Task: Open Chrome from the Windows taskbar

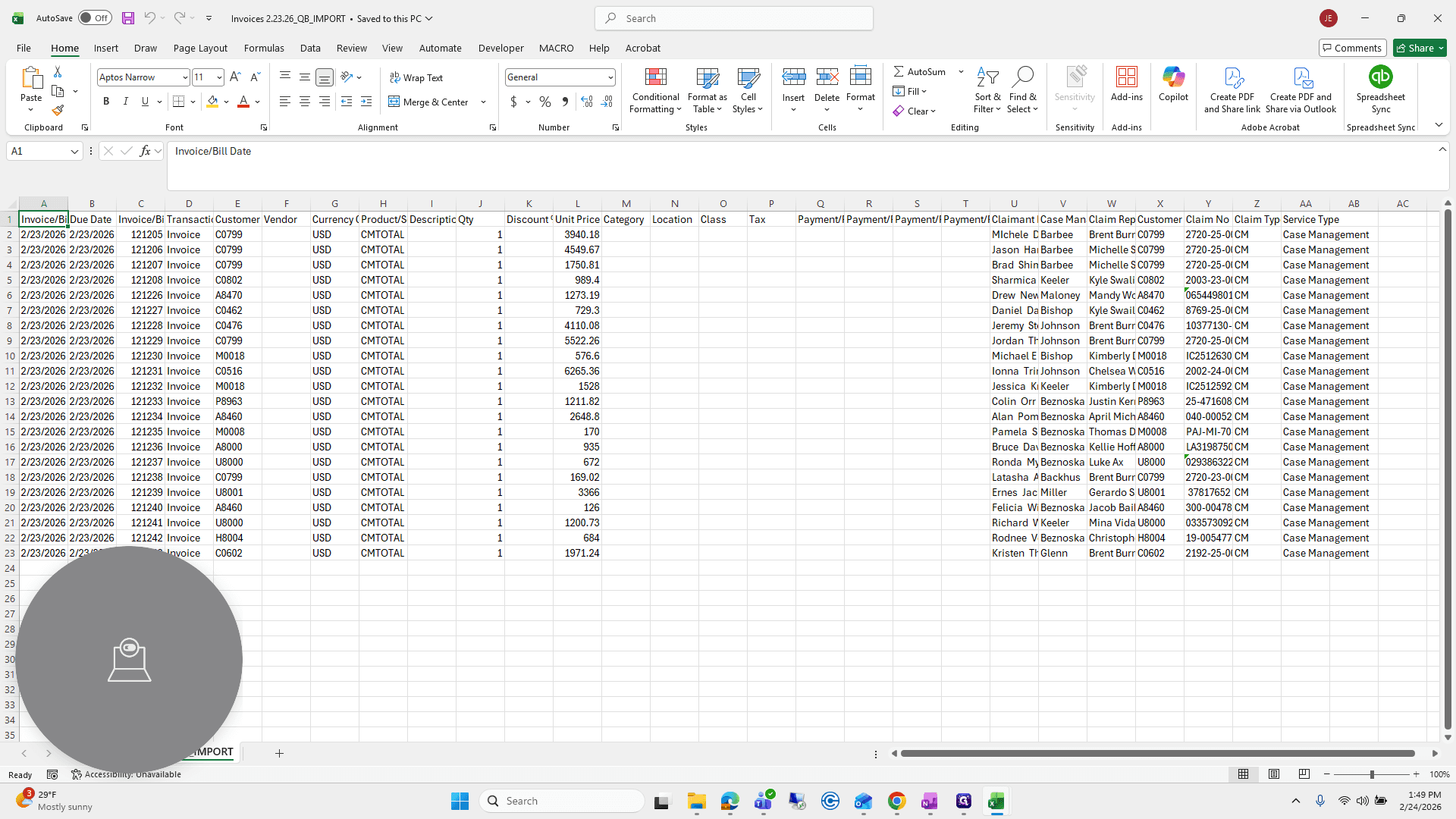Action: 896,801
